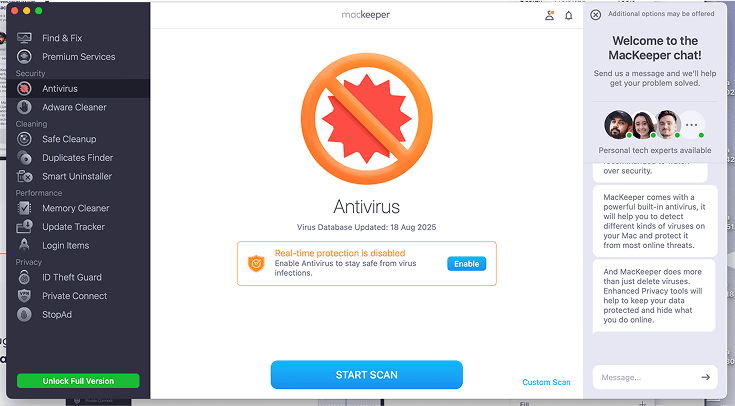Send chat message arrow icon
Viewport: 735px width, 406px height.
click(705, 377)
